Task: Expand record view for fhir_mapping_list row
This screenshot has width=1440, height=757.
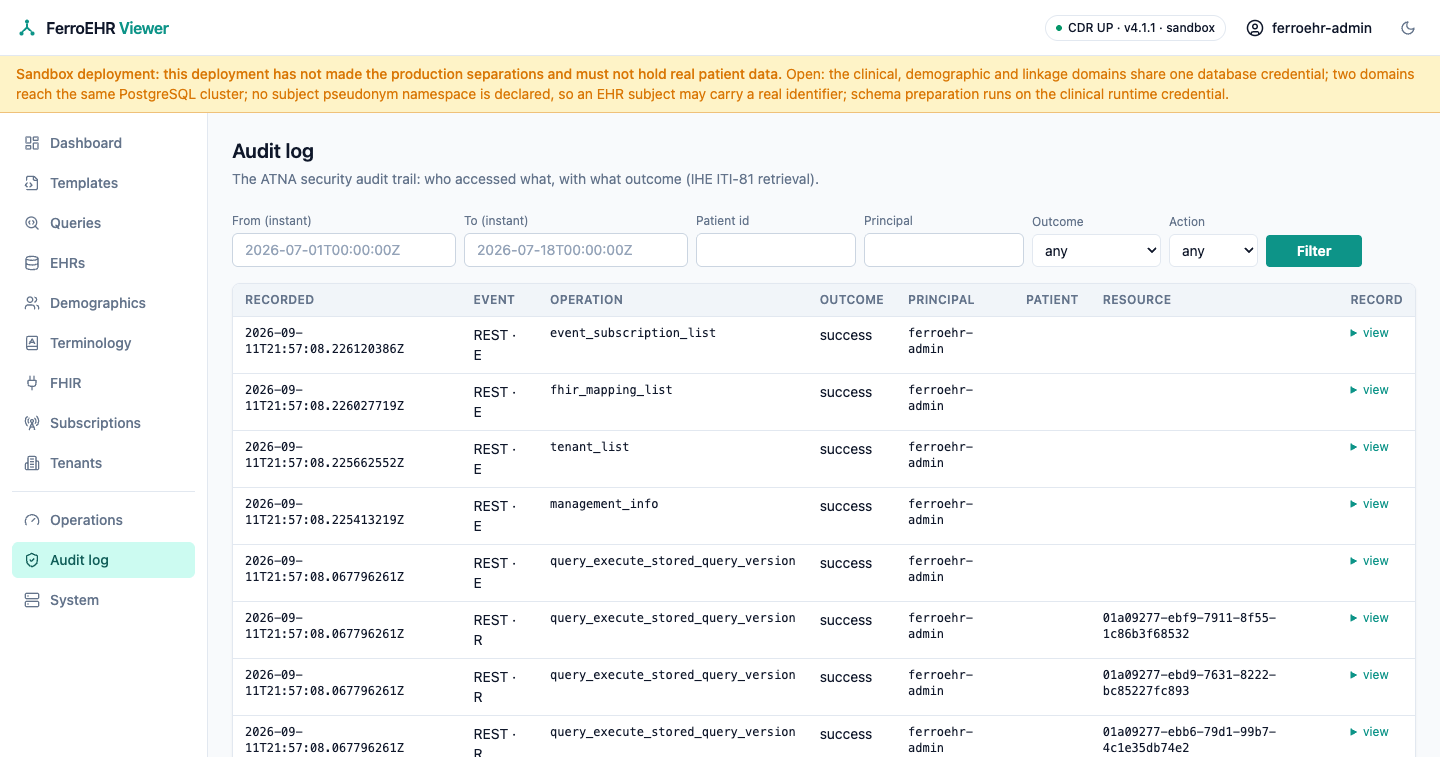Action: (1370, 390)
